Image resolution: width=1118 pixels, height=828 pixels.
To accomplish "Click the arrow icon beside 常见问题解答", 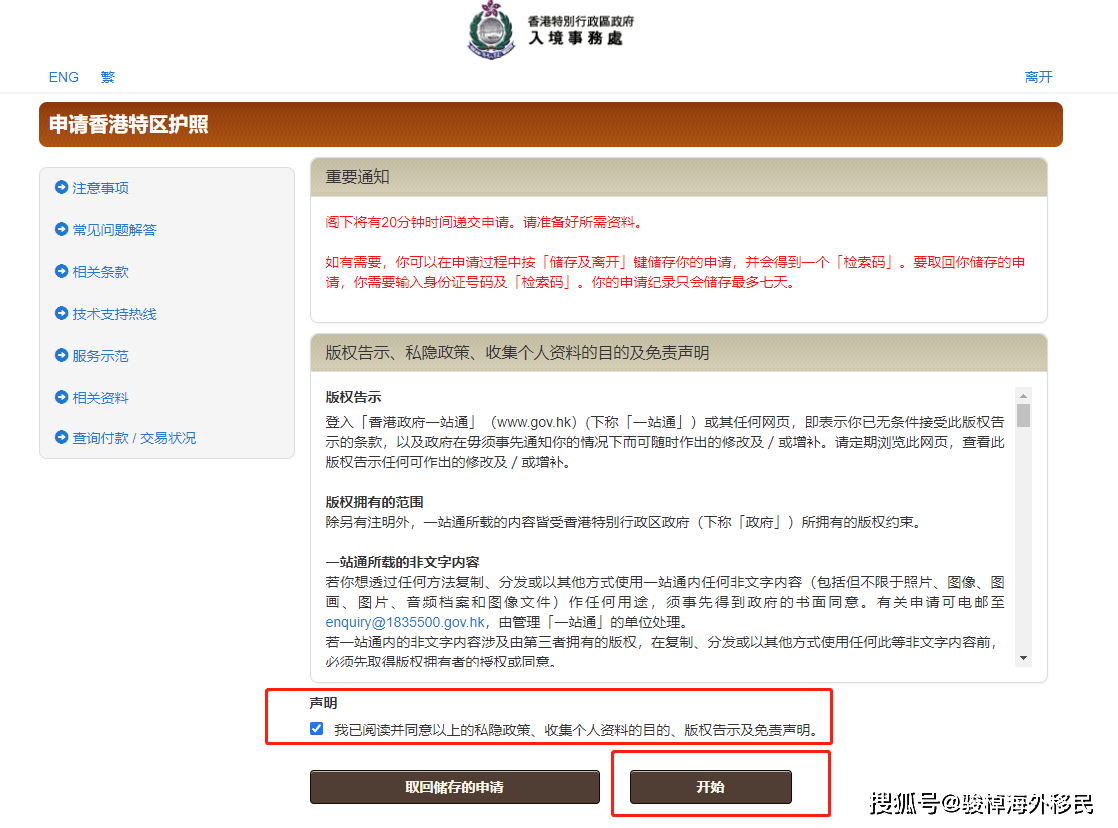I will [x=62, y=229].
